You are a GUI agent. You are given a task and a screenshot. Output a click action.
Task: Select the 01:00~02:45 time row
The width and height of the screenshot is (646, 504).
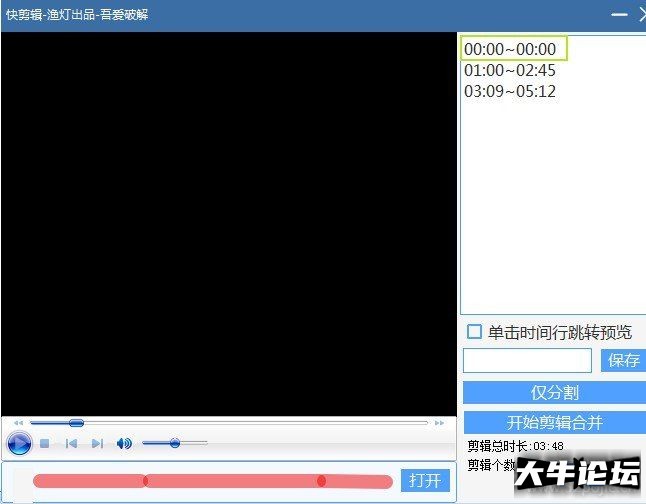(510, 70)
